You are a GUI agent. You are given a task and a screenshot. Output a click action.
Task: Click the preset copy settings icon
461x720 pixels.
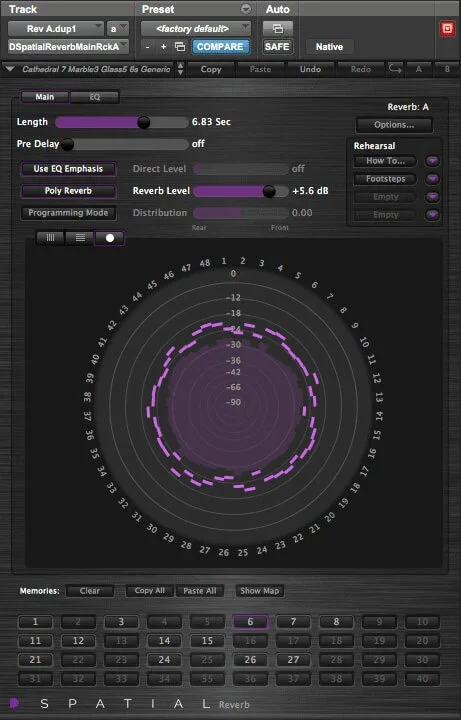[180, 47]
